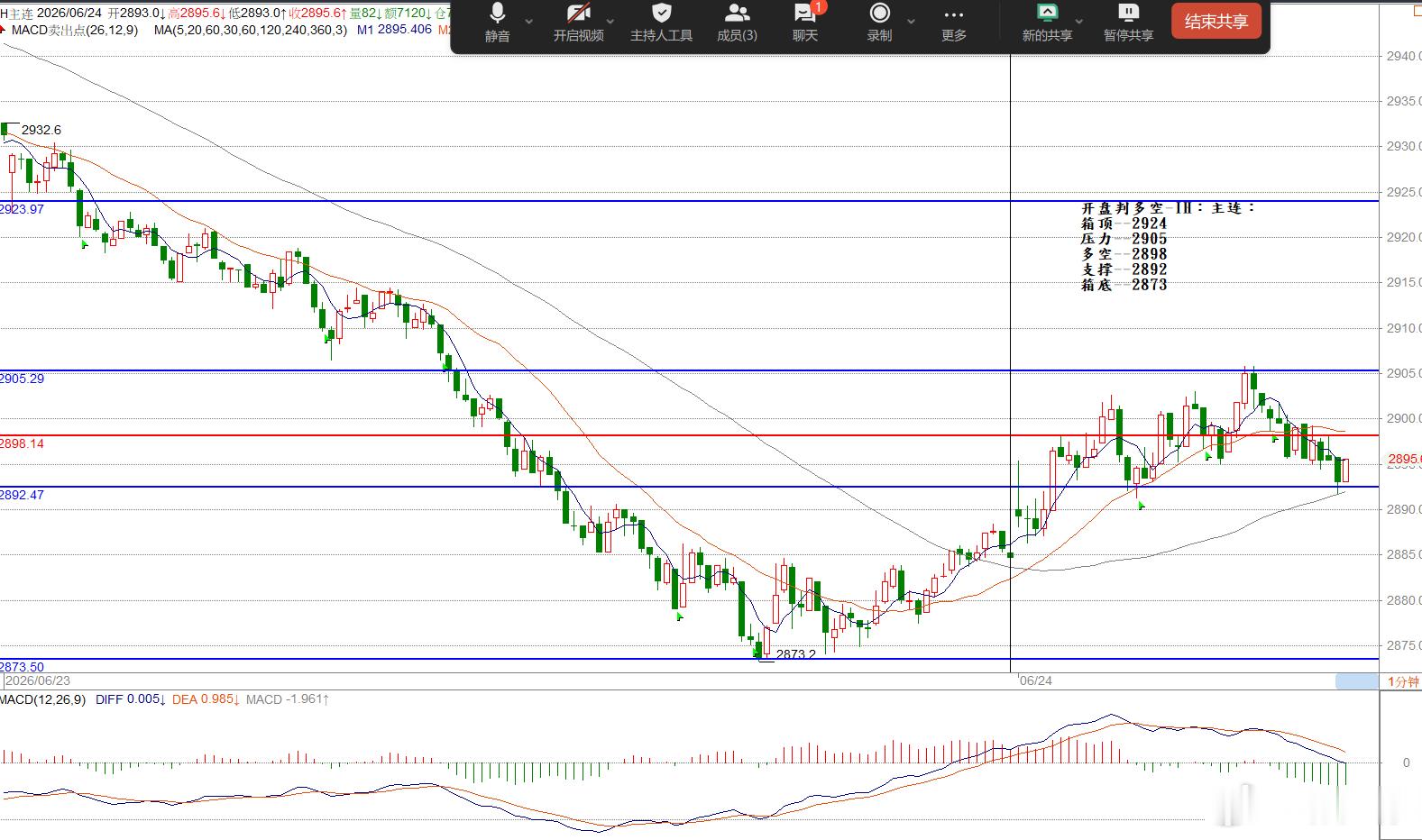This screenshot has width=1422, height=840.
Task: Click the MACD(12,26,9) indicator label
Action: point(43,699)
